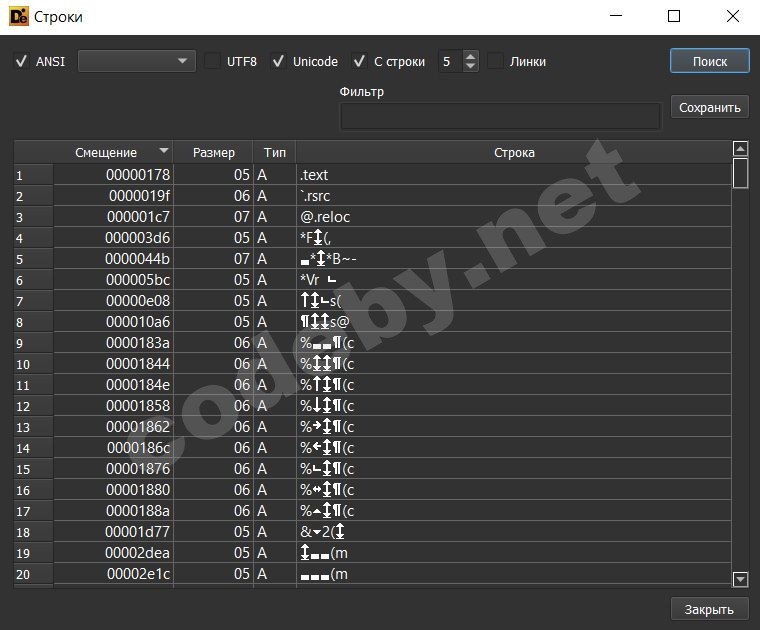The image size is (760, 630).
Task: Open the ANSI encoding dropdown
Action: (137, 61)
